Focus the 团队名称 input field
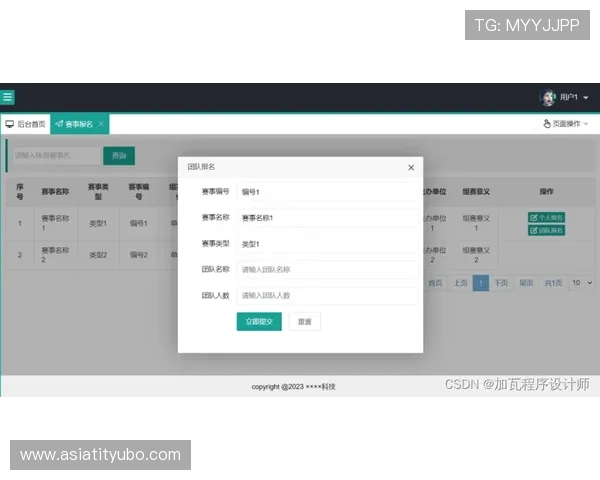 (x=327, y=269)
